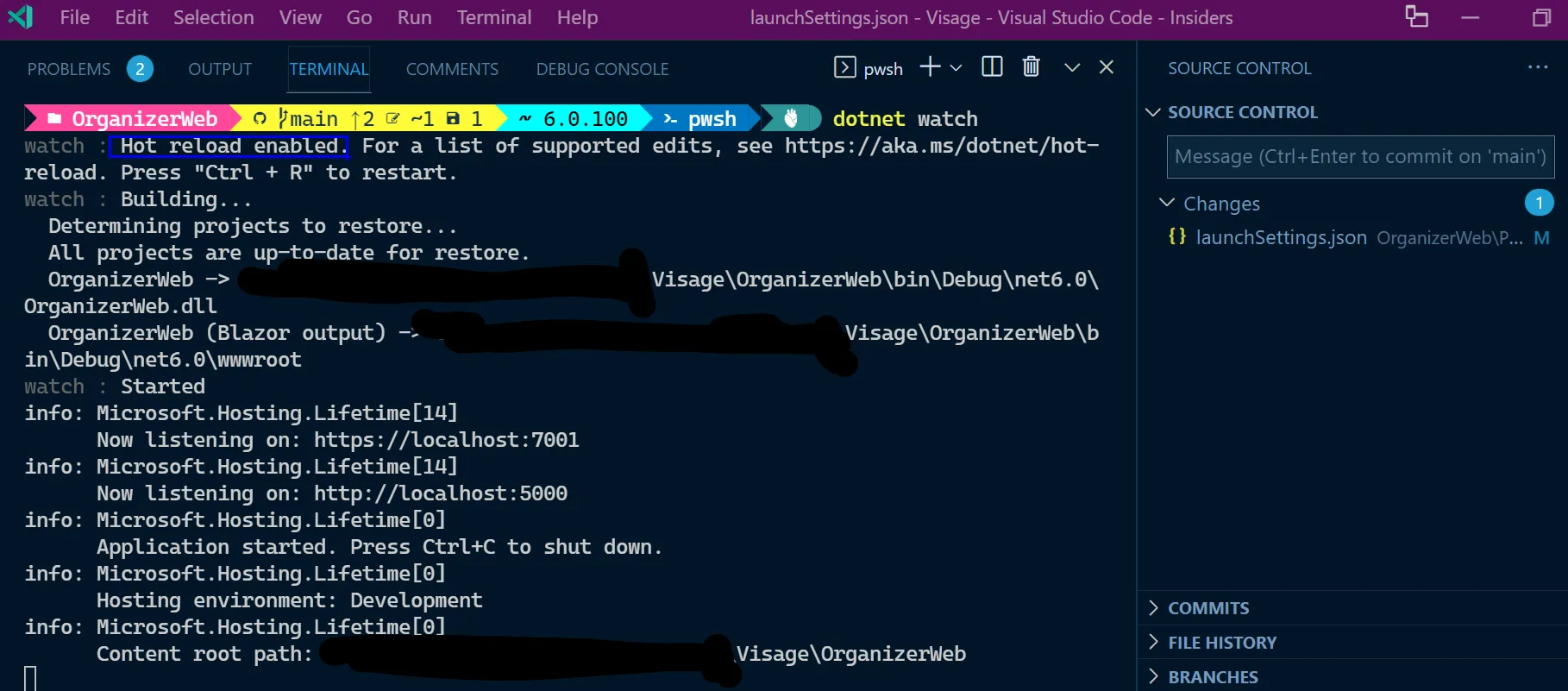
Task: Toggle panel size with chevron
Action: pos(1072,67)
